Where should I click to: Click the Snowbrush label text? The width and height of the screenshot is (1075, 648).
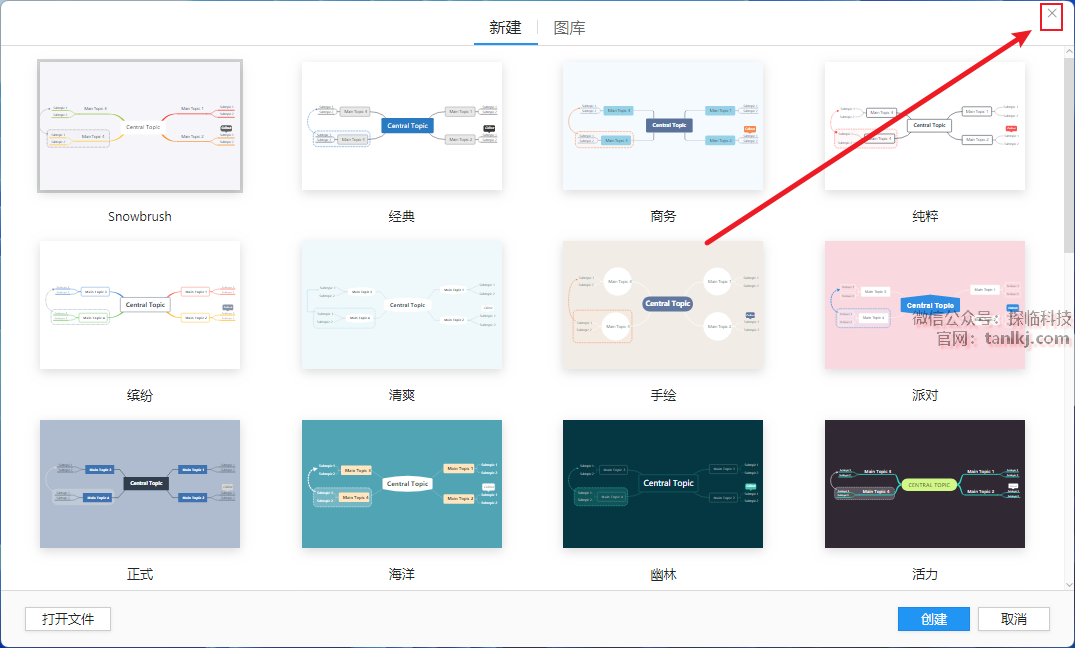[x=140, y=217]
